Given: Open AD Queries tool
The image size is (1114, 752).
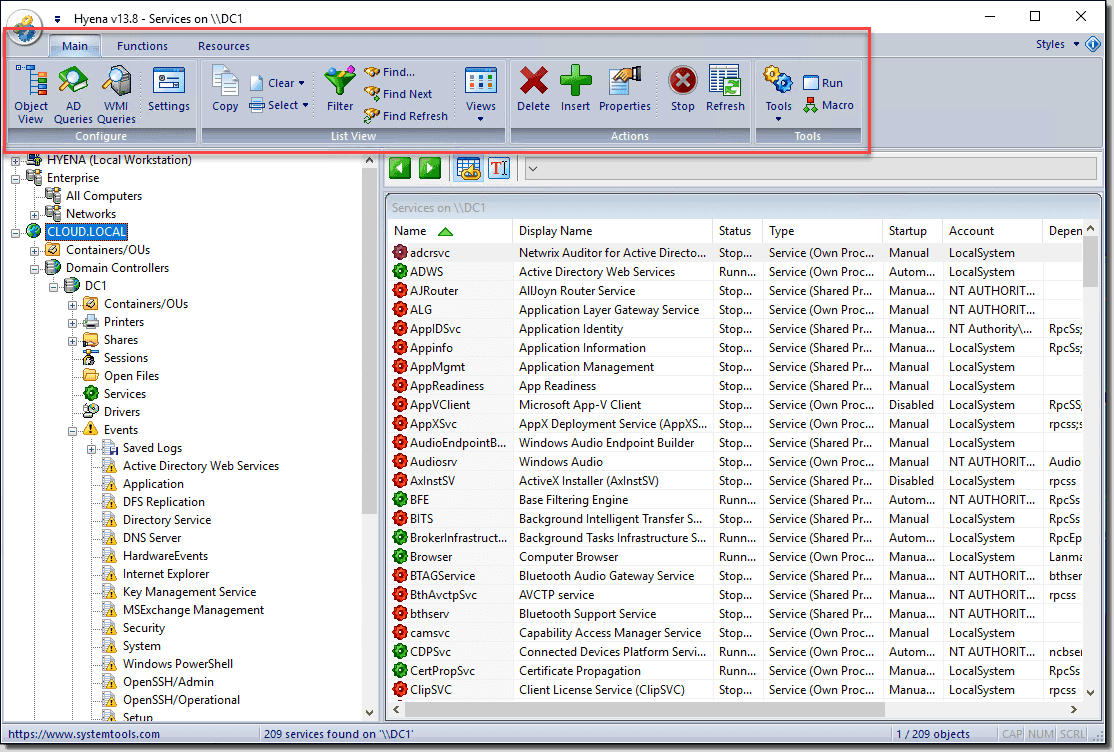Looking at the screenshot, I should (73, 95).
